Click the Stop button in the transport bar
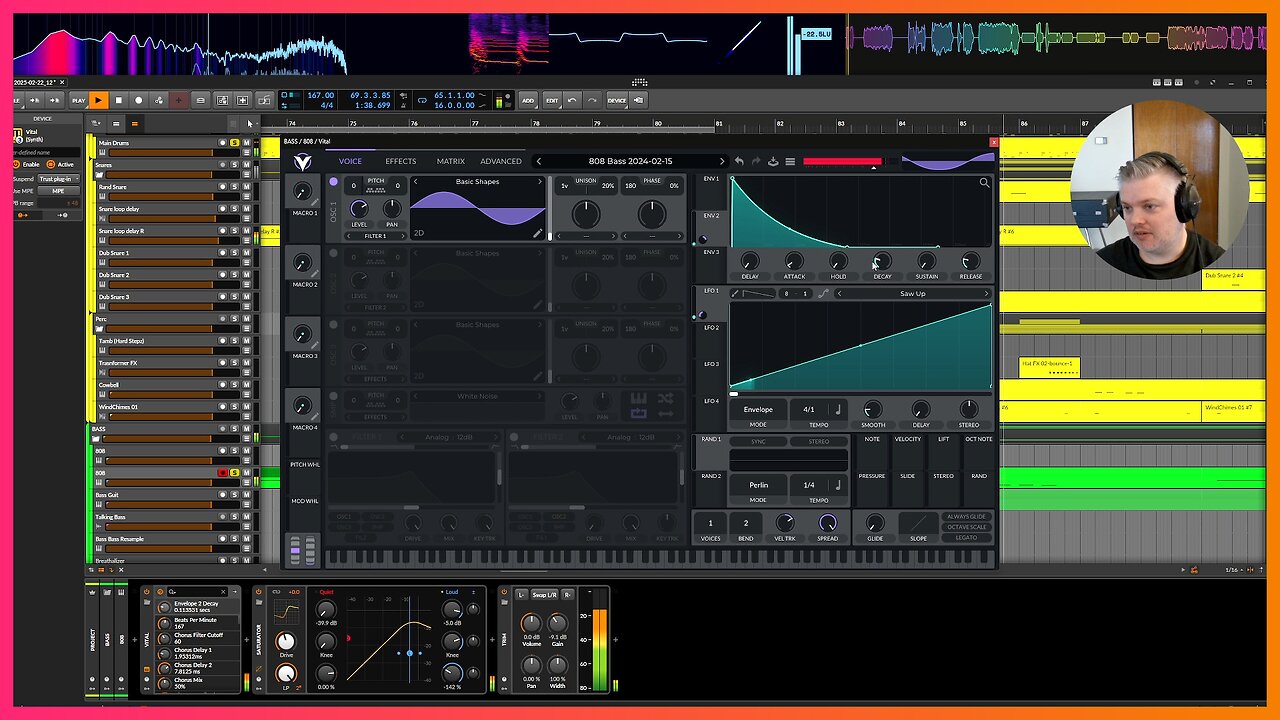The height and width of the screenshot is (720, 1280). point(118,100)
